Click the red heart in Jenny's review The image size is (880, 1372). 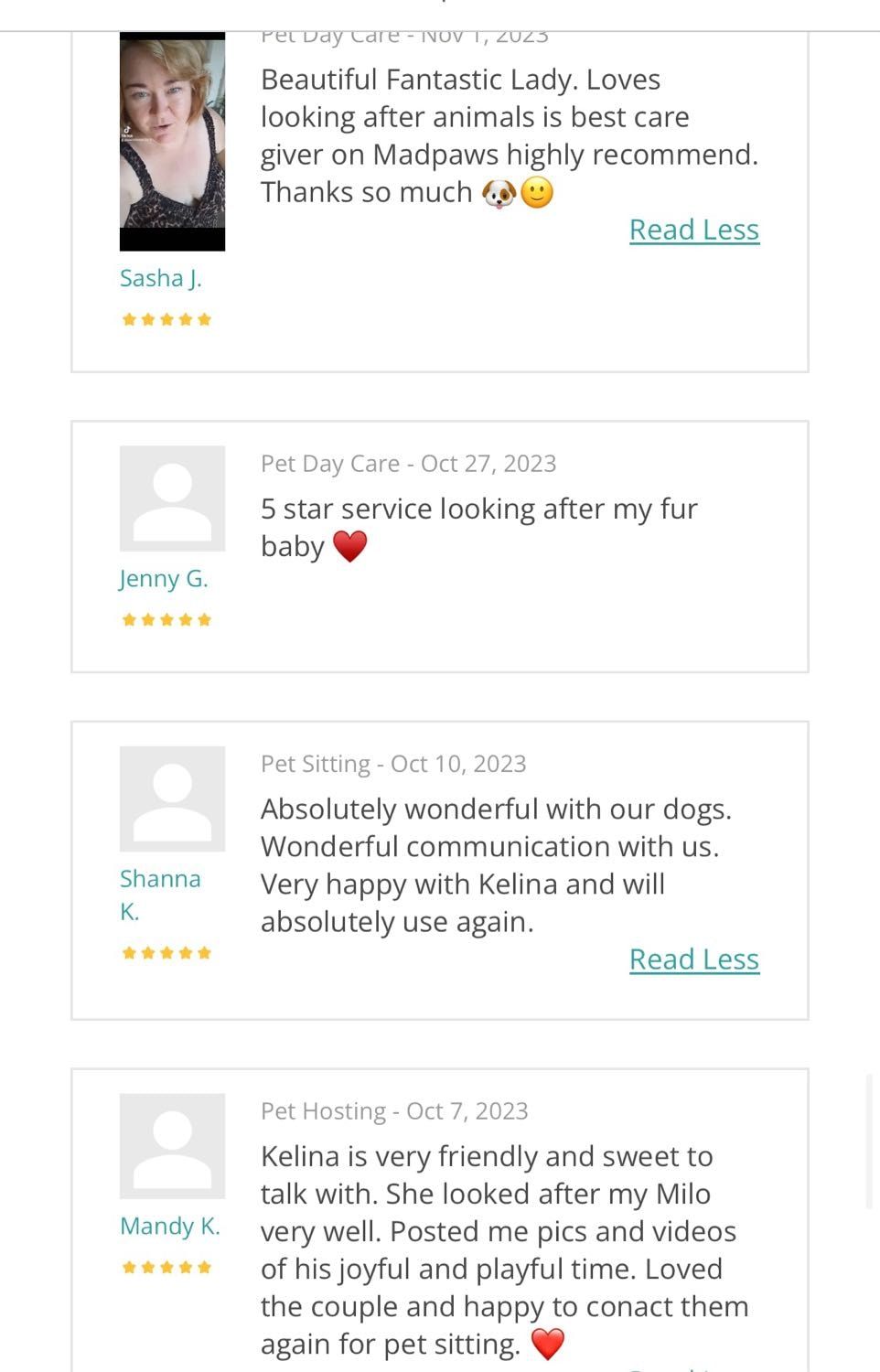349,547
